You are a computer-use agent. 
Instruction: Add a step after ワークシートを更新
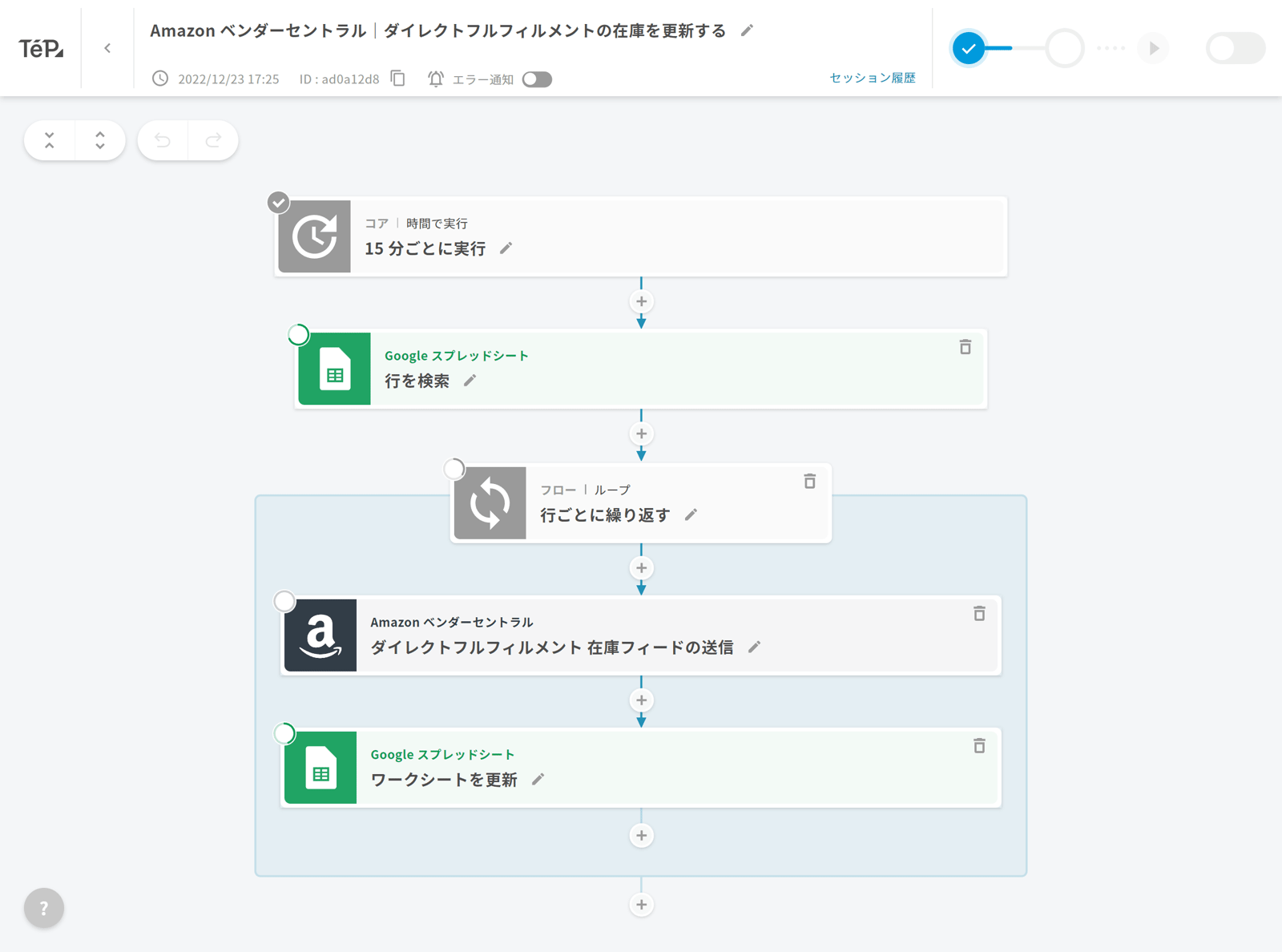point(641,835)
